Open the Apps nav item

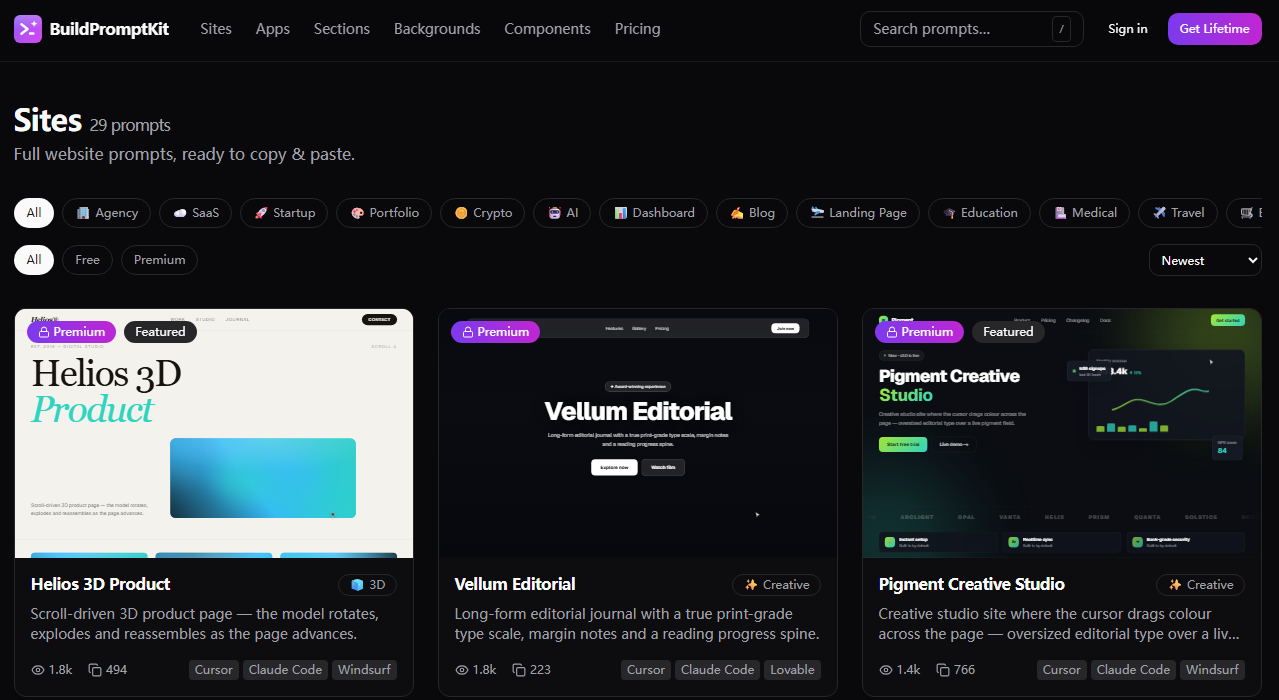[x=273, y=29]
